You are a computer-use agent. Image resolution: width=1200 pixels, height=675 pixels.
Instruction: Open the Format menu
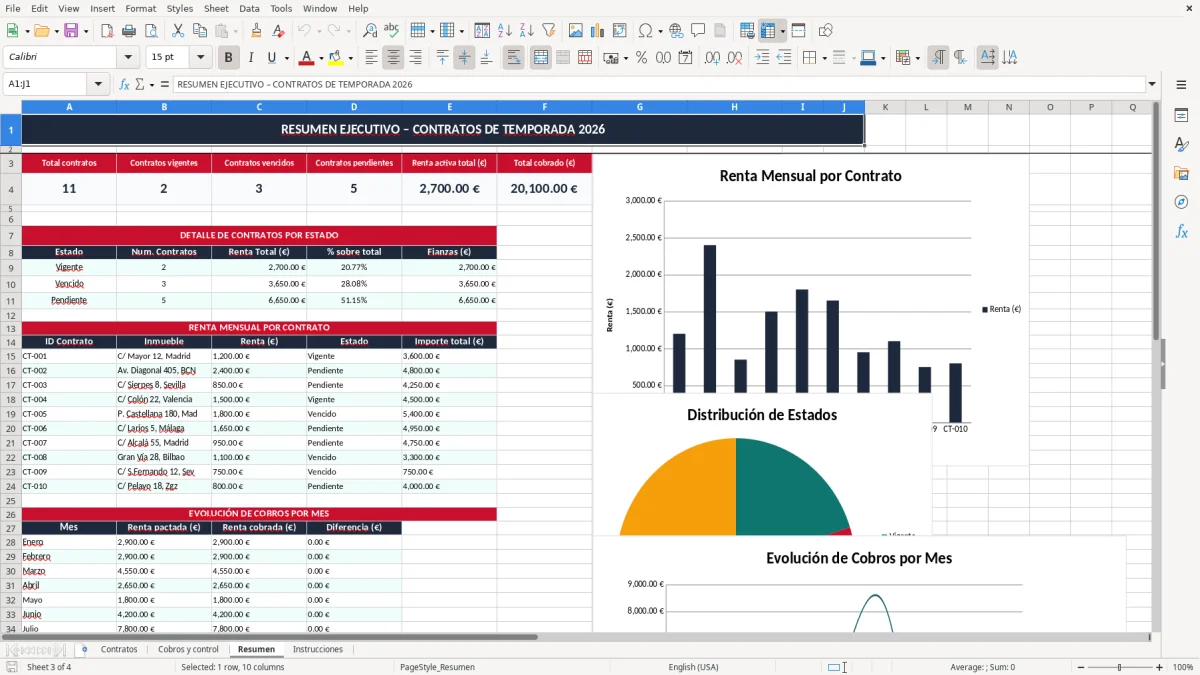[x=140, y=8]
